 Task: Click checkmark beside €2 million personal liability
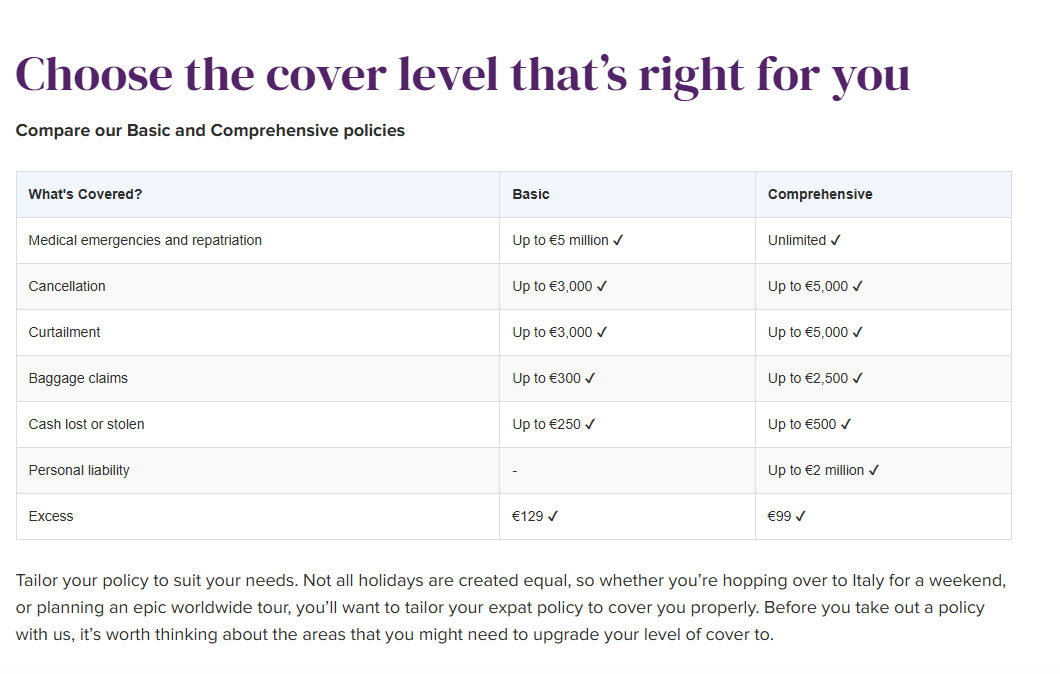[874, 470]
